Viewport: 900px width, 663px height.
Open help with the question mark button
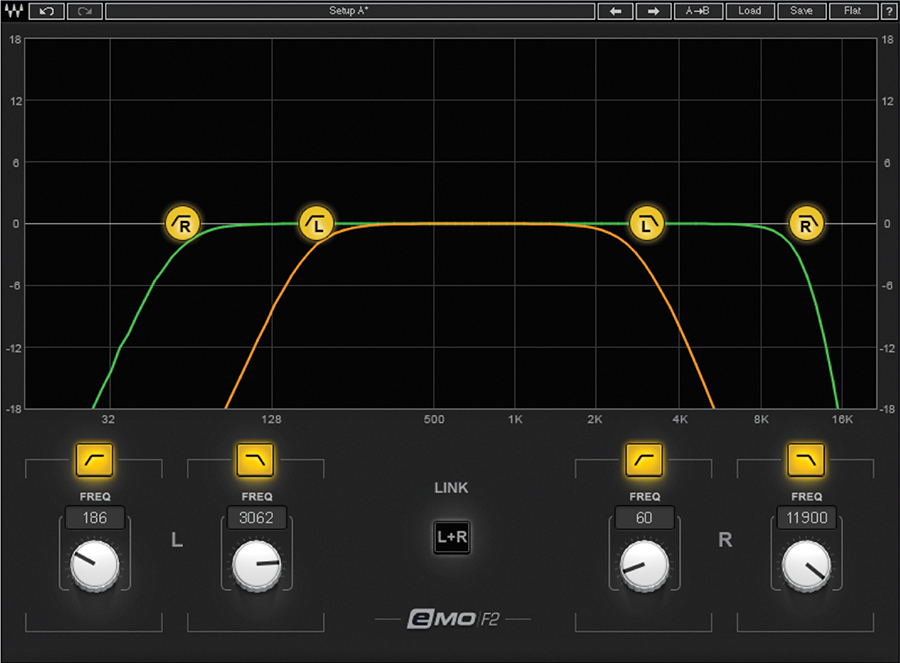(x=888, y=11)
